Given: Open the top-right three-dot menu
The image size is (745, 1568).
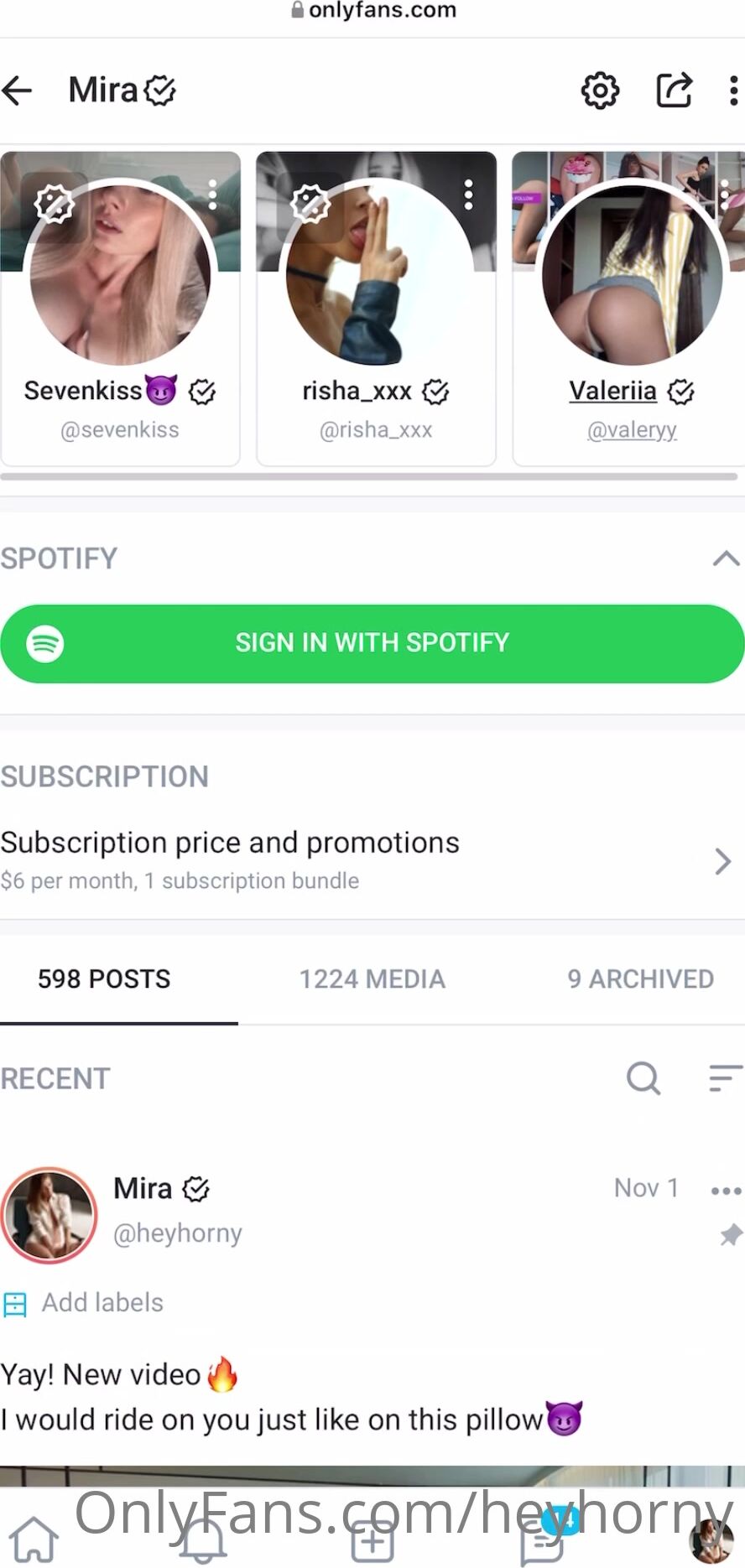Looking at the screenshot, I should tap(733, 91).
